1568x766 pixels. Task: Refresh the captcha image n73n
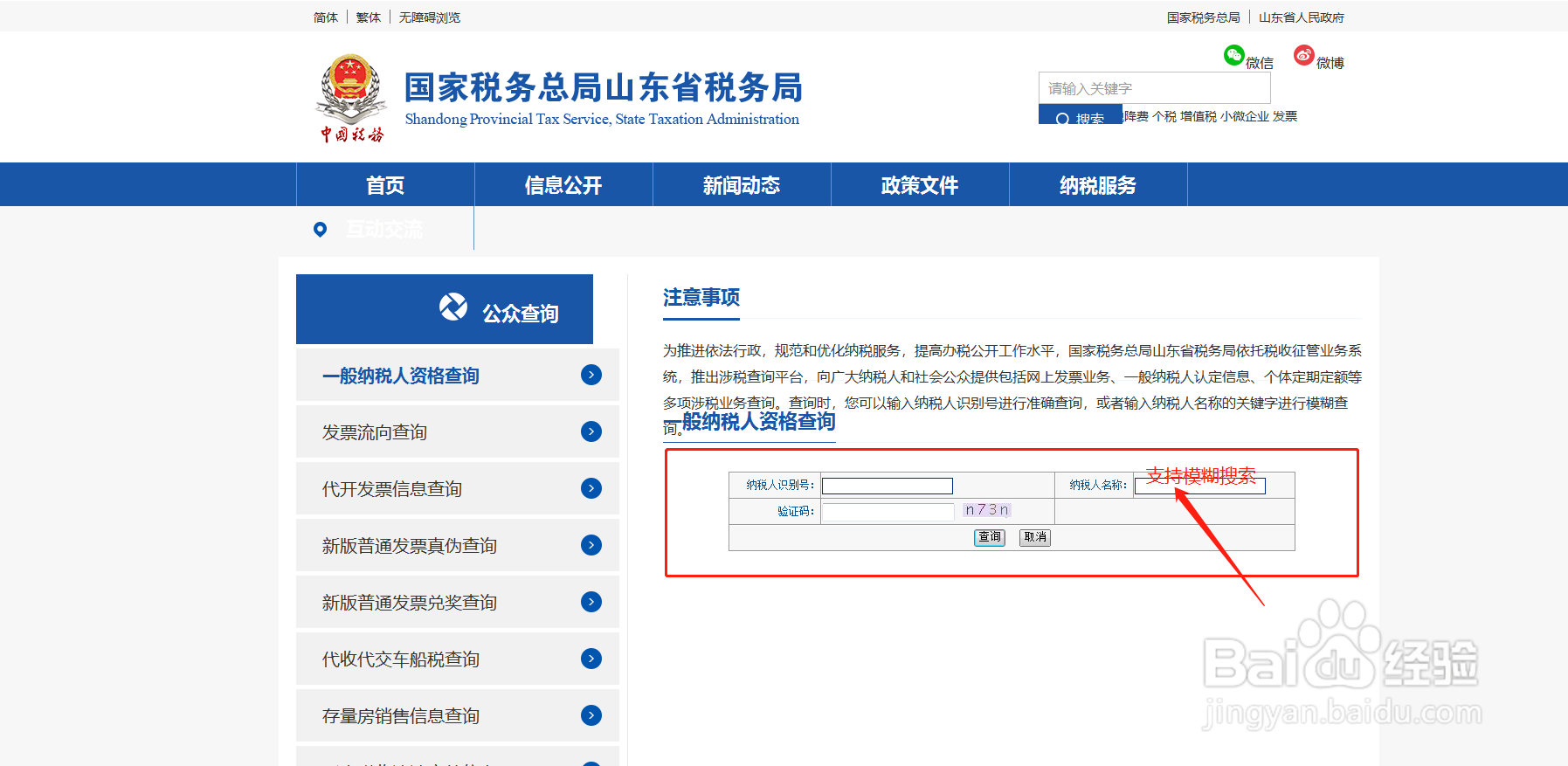pos(987,510)
